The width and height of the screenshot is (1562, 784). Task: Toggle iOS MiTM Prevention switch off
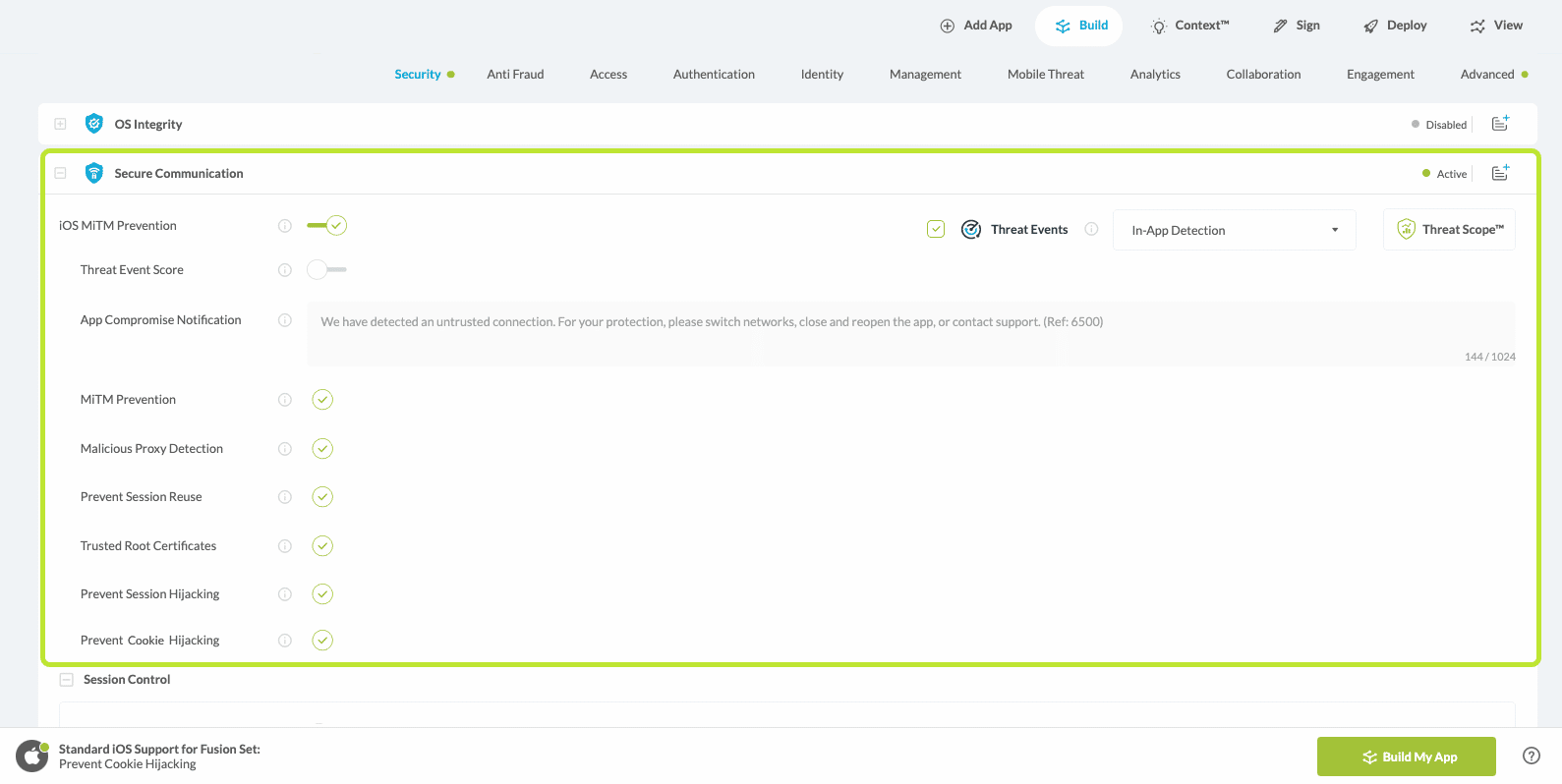[x=326, y=226]
